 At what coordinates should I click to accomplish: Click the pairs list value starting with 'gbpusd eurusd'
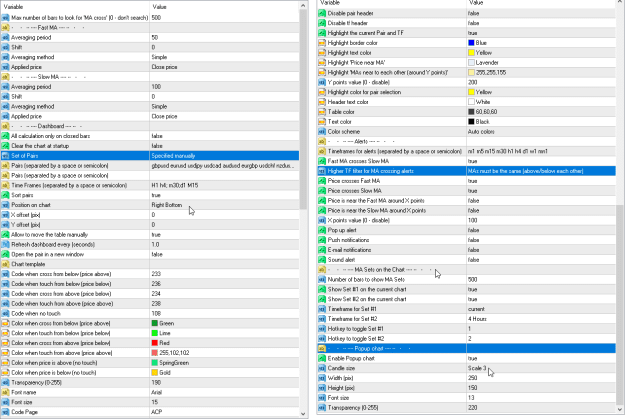tap(223, 165)
